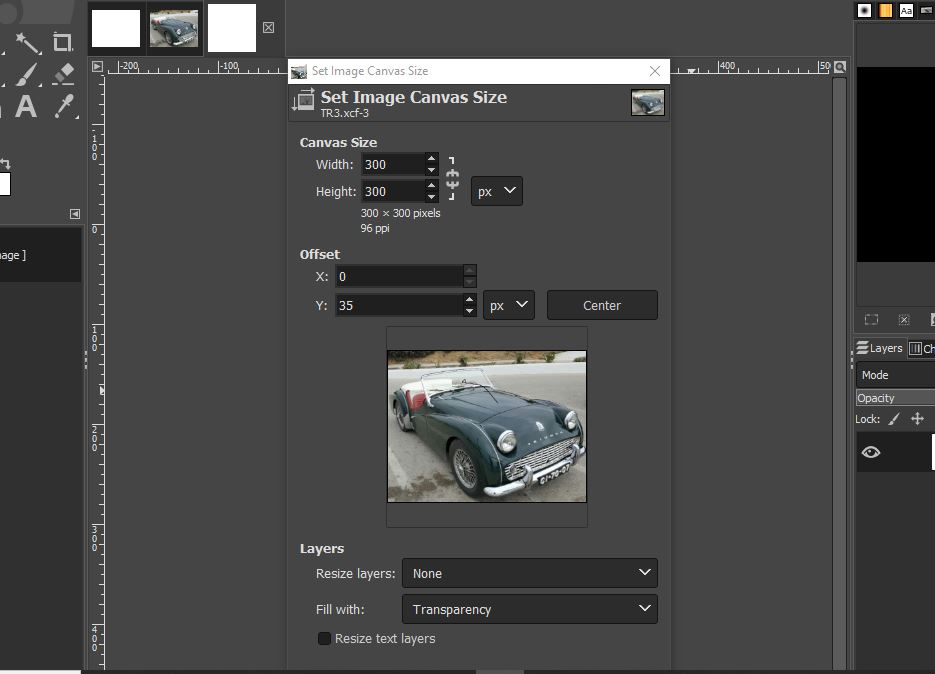Open the Patterns dock icon
The width and height of the screenshot is (935, 674).
[886, 10]
